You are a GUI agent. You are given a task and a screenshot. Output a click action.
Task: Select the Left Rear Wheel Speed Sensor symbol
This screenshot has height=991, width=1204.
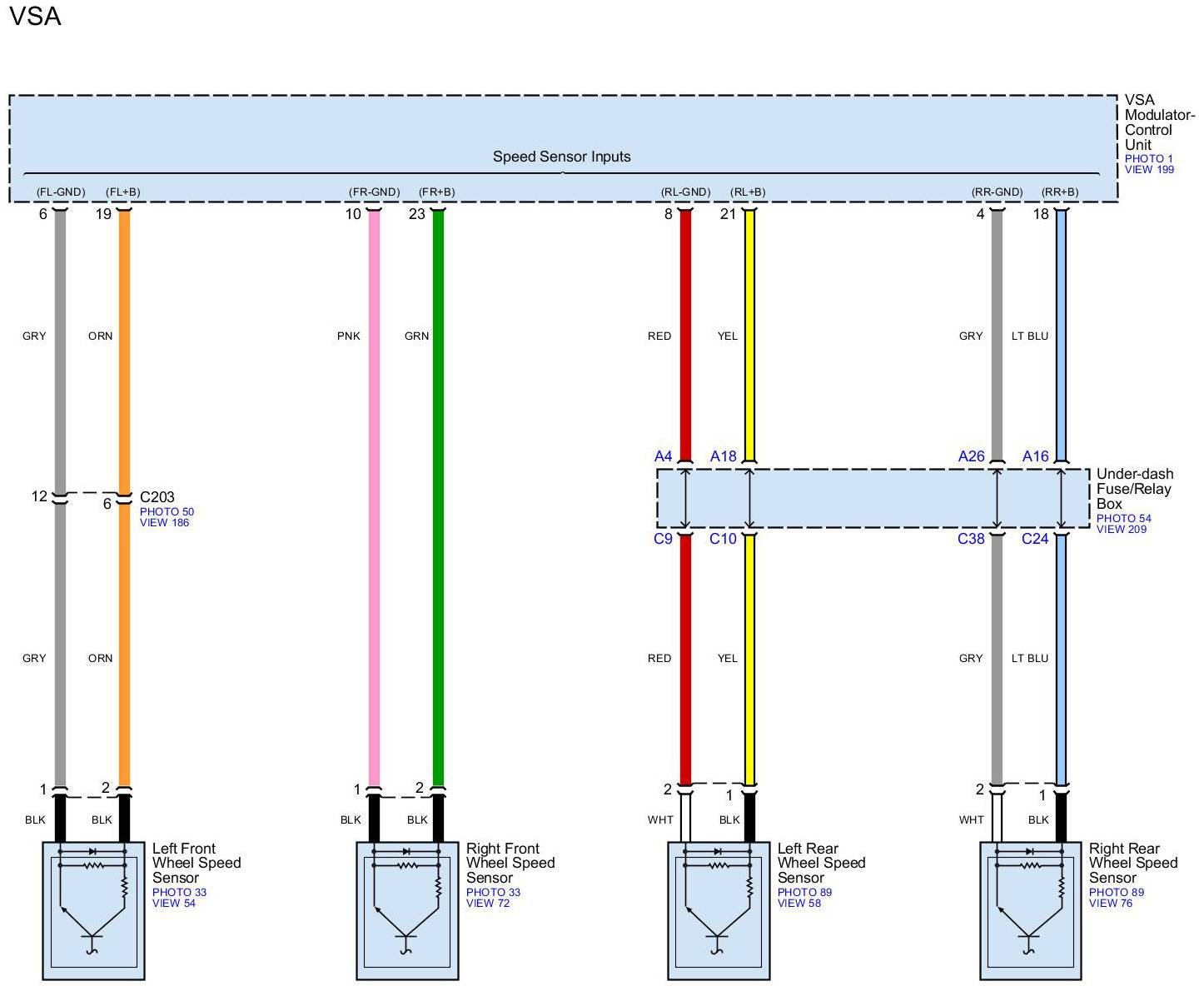click(x=718, y=909)
